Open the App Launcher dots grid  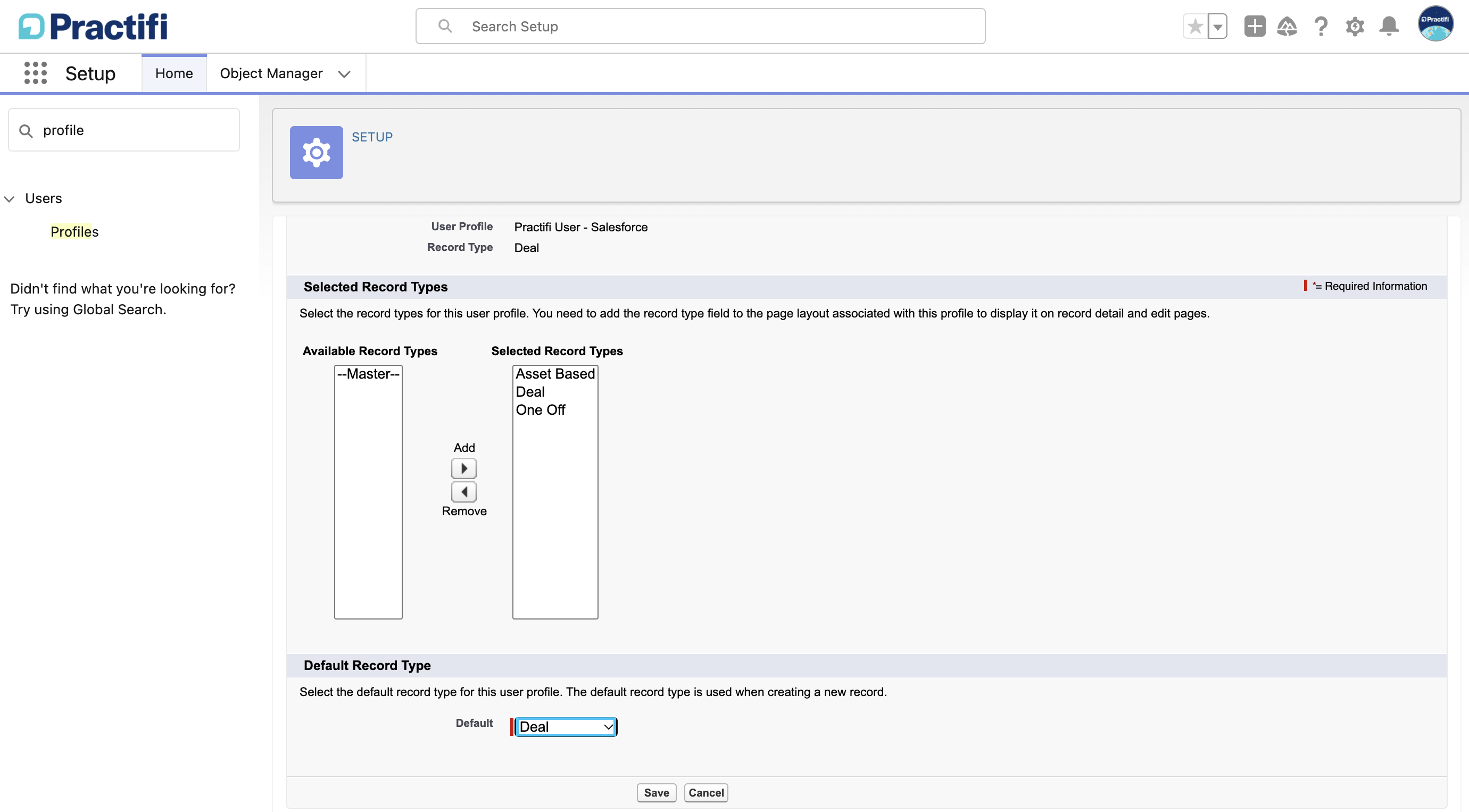(x=35, y=73)
